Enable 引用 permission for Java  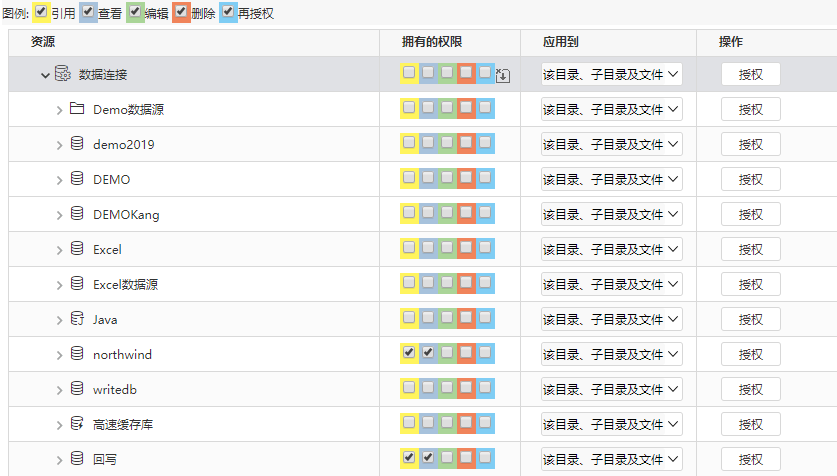409,318
